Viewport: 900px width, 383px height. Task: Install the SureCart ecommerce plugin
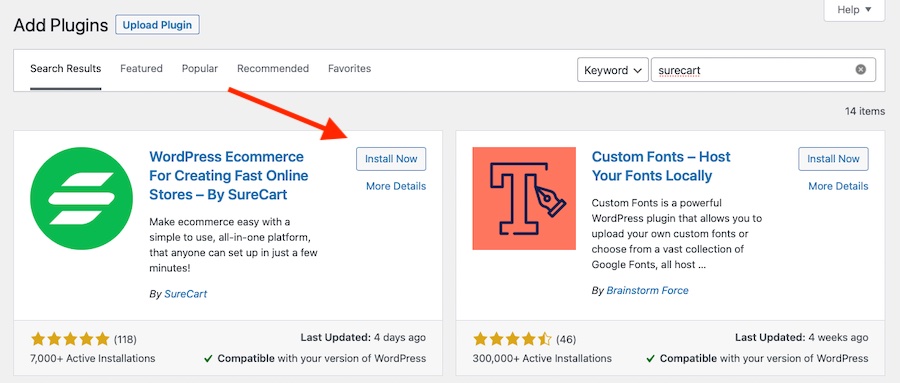coord(391,158)
